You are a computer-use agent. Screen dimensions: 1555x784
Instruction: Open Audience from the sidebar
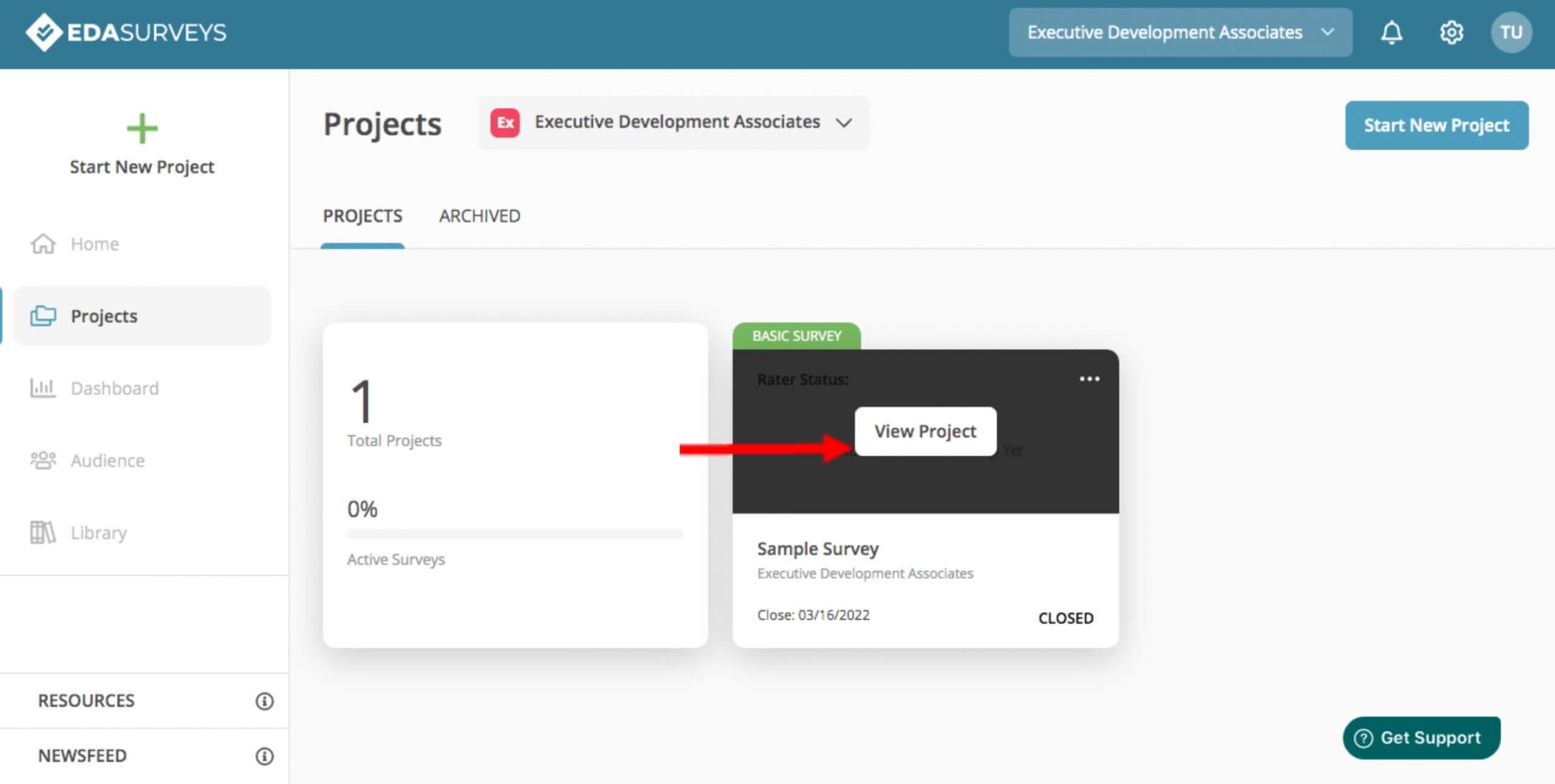coord(142,460)
